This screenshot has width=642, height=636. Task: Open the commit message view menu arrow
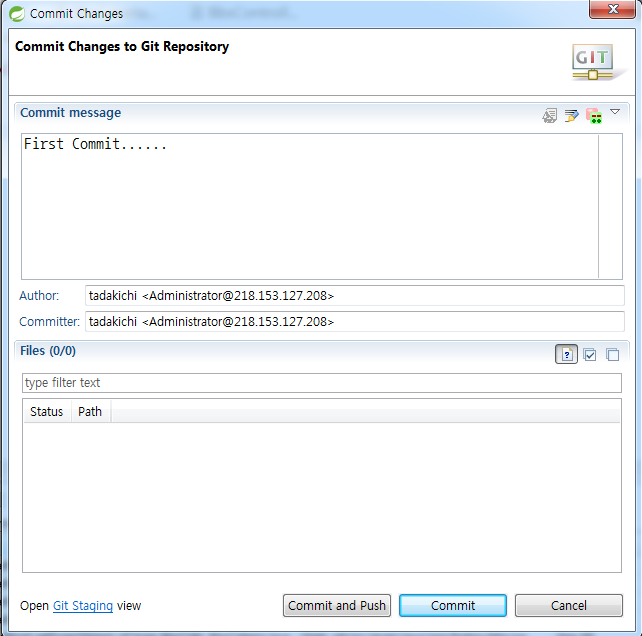pos(615,112)
